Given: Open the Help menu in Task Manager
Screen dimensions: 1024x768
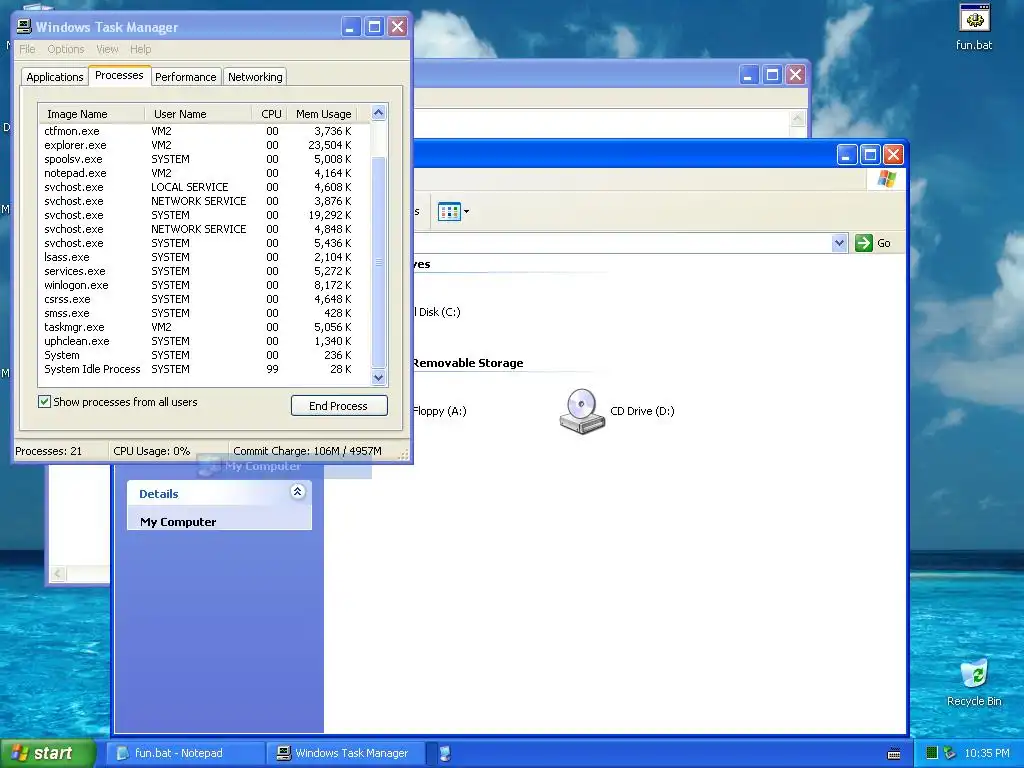Looking at the screenshot, I should pyautogui.click(x=140, y=49).
